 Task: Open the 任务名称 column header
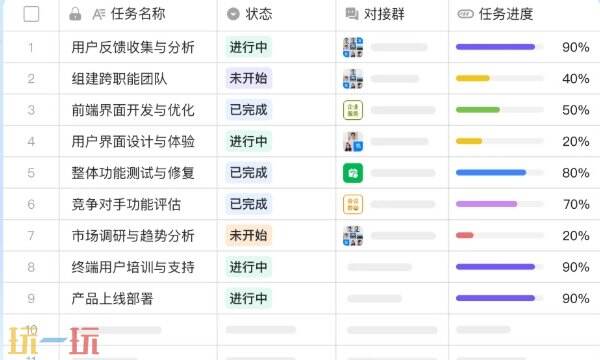pyautogui.click(x=138, y=14)
